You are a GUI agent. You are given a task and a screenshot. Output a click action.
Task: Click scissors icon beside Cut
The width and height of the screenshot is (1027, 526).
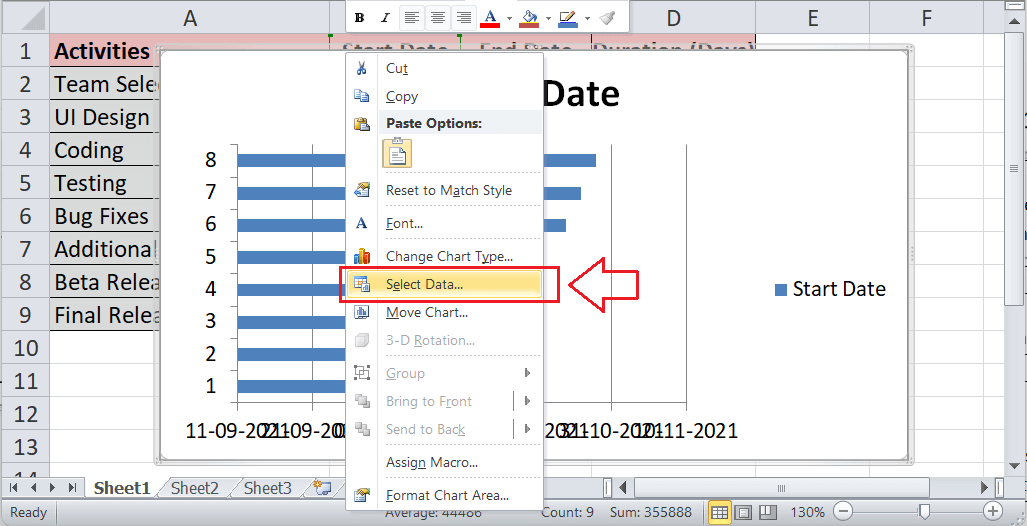[x=362, y=68]
